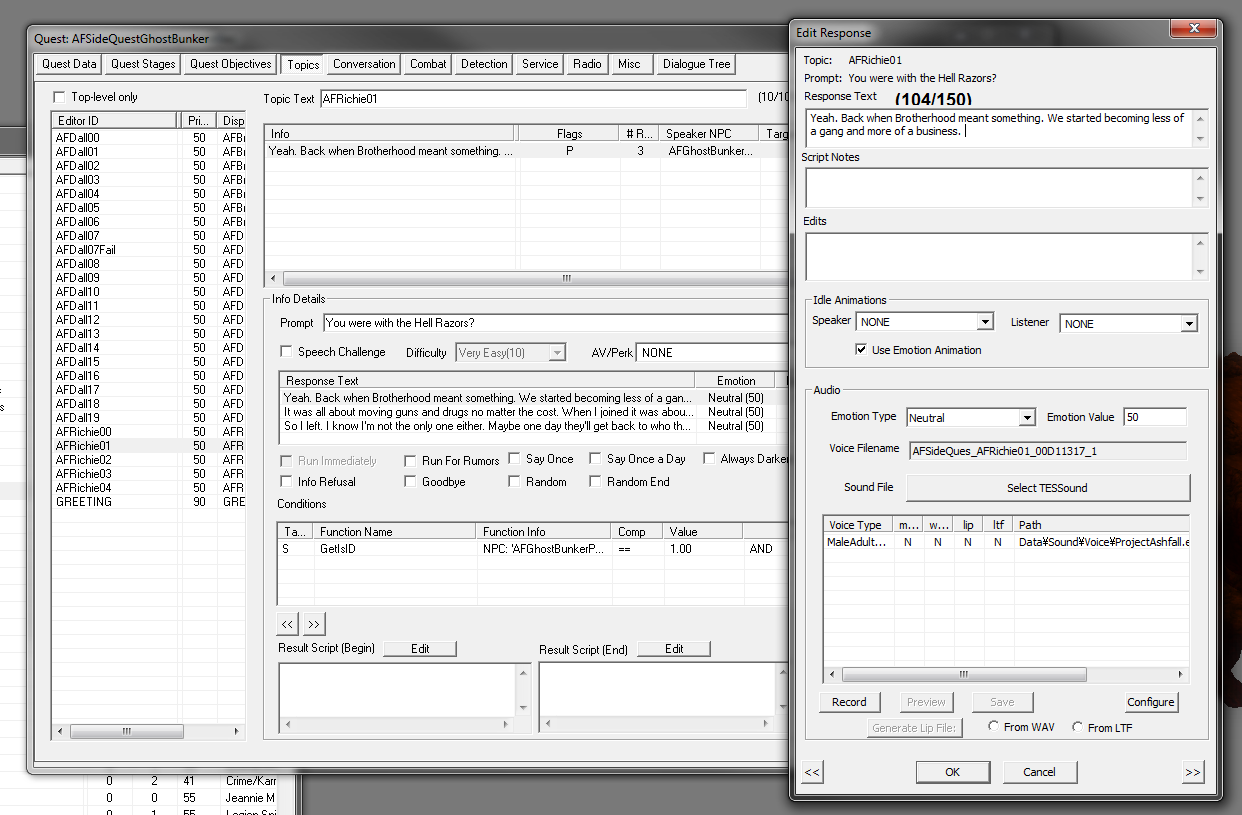Edit the Result Script (Begin)
Screen dimensions: 1242x815
pos(420,649)
